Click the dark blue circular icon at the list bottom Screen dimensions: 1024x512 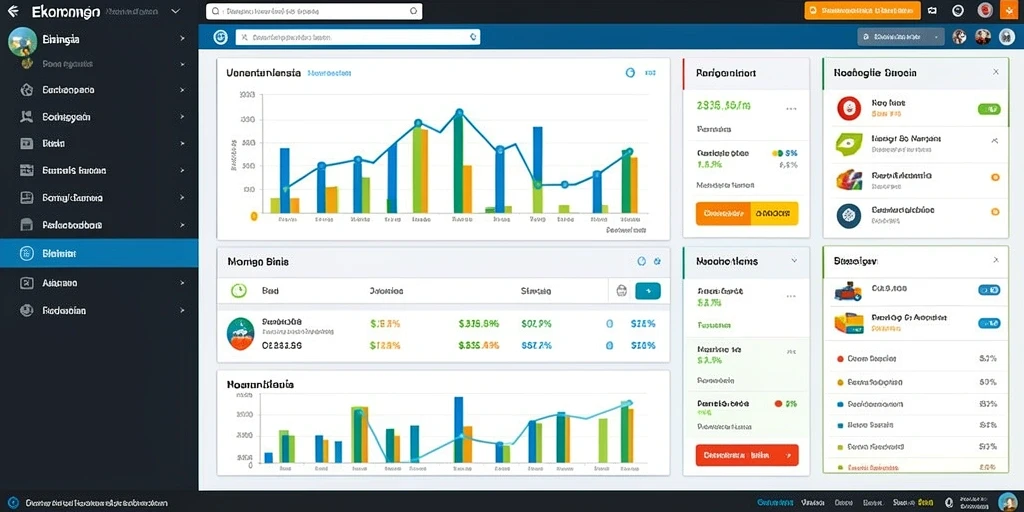[849, 214]
